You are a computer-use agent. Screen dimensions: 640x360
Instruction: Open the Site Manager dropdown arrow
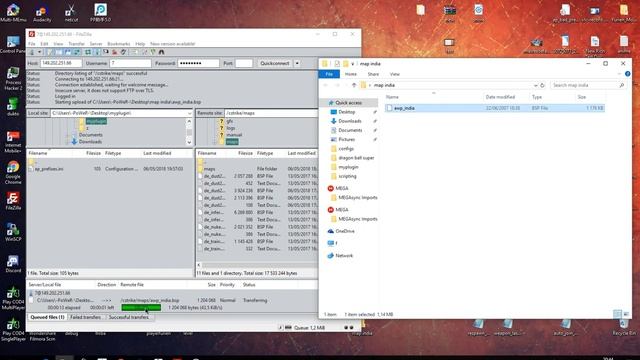[40, 52]
